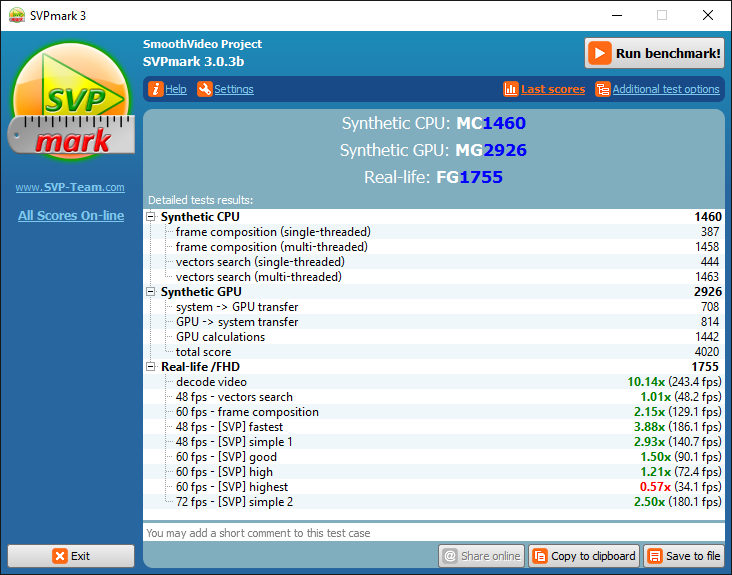The width and height of the screenshot is (732, 575).
Task: Click the 10.14x (243.4 fps) value
Action: (675, 382)
